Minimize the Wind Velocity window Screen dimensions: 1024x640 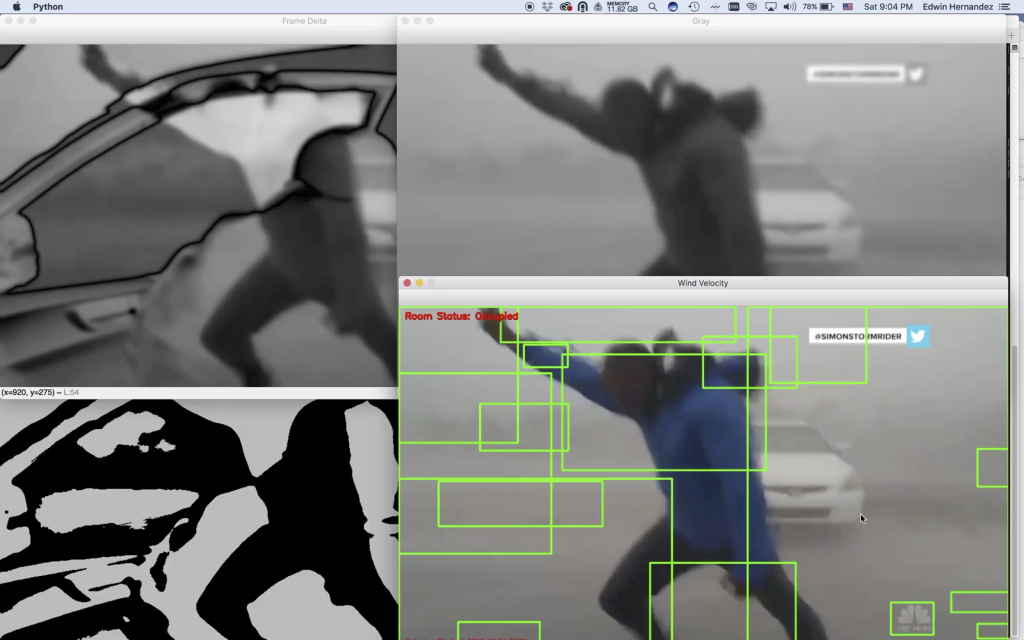[x=419, y=283]
